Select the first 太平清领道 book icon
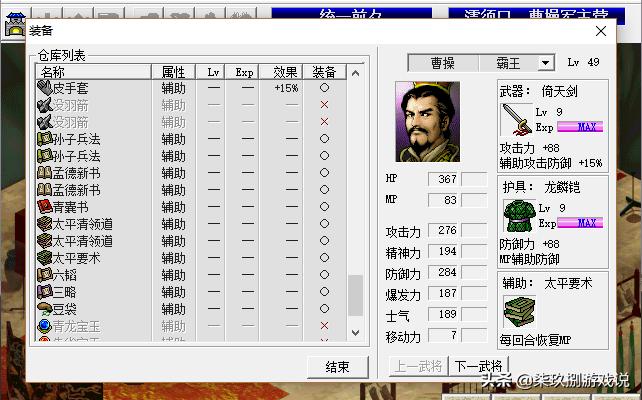The height and width of the screenshot is (400, 642). pos(44,224)
